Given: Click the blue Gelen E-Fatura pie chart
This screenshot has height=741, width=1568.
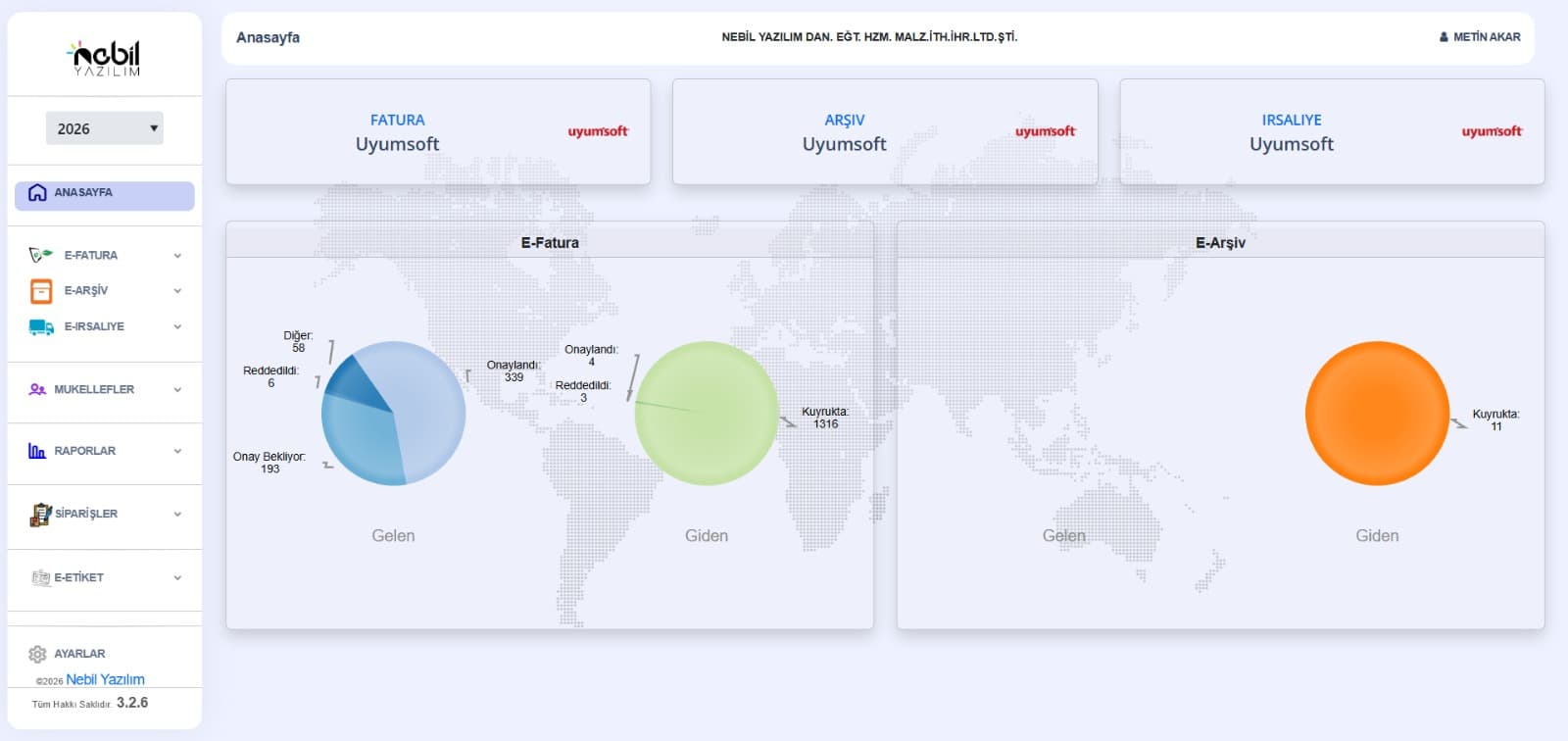Looking at the screenshot, I should coord(393,413).
